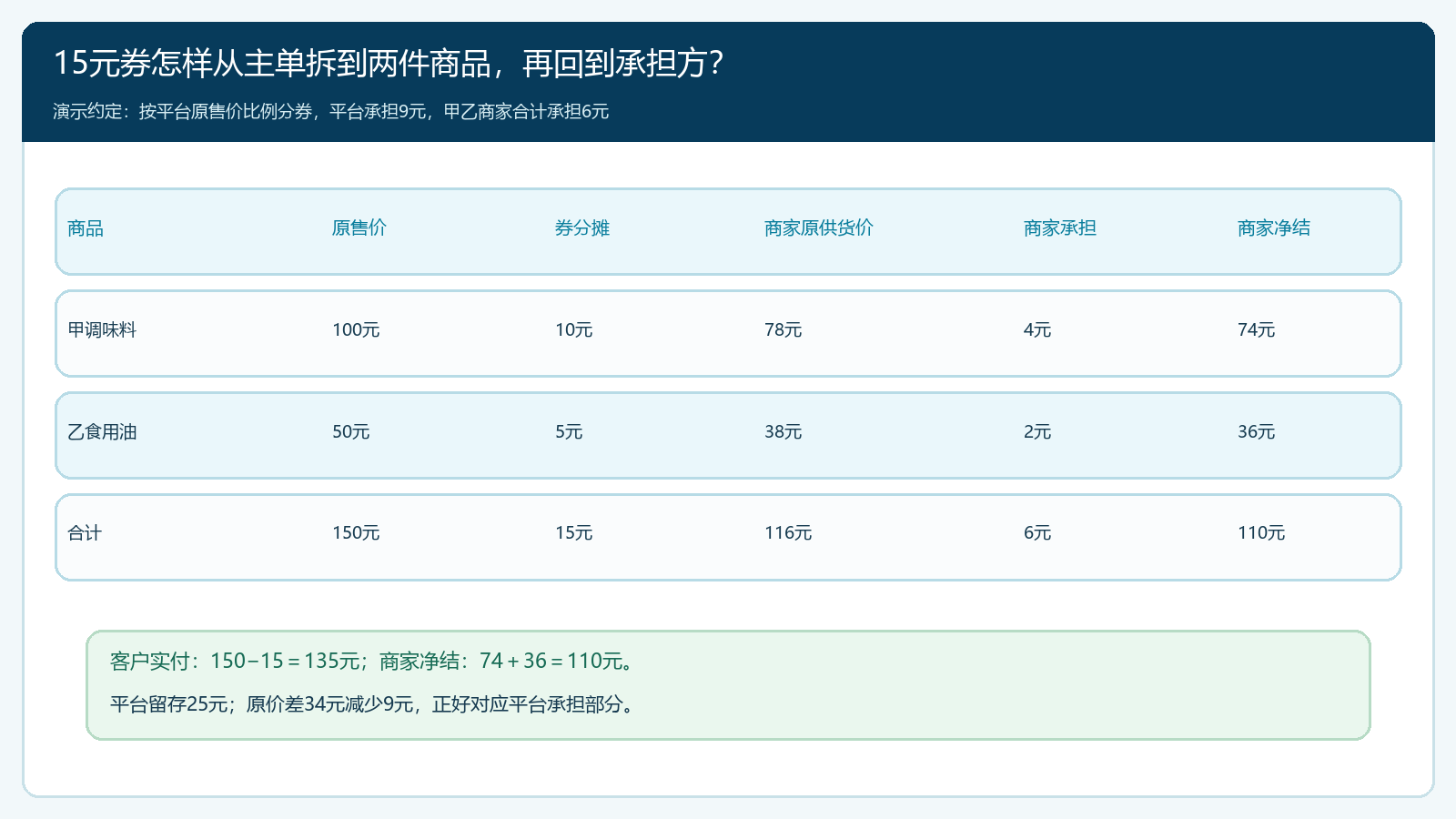Click the 平台留存25元 summary line
The height and width of the screenshot is (819, 1456).
[x=372, y=704]
